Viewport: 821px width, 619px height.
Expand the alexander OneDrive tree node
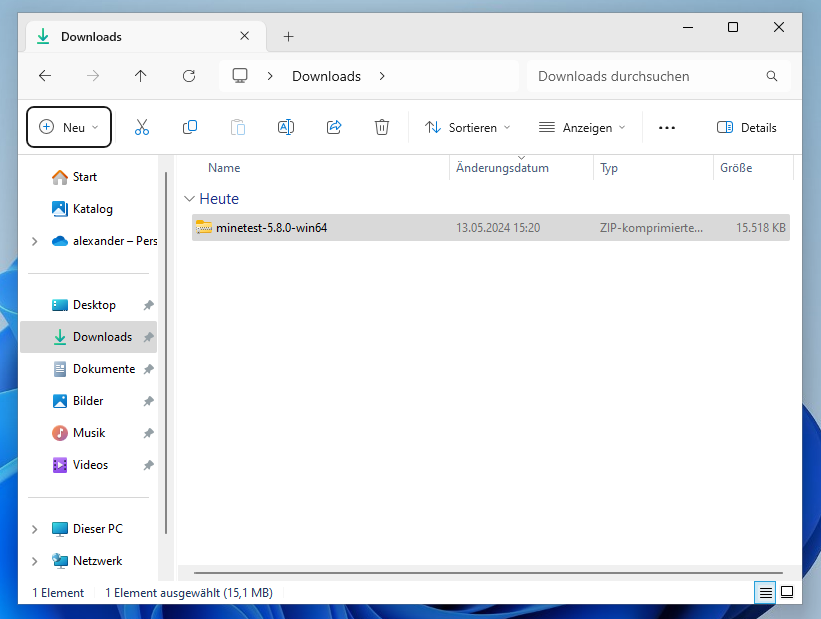click(35, 241)
